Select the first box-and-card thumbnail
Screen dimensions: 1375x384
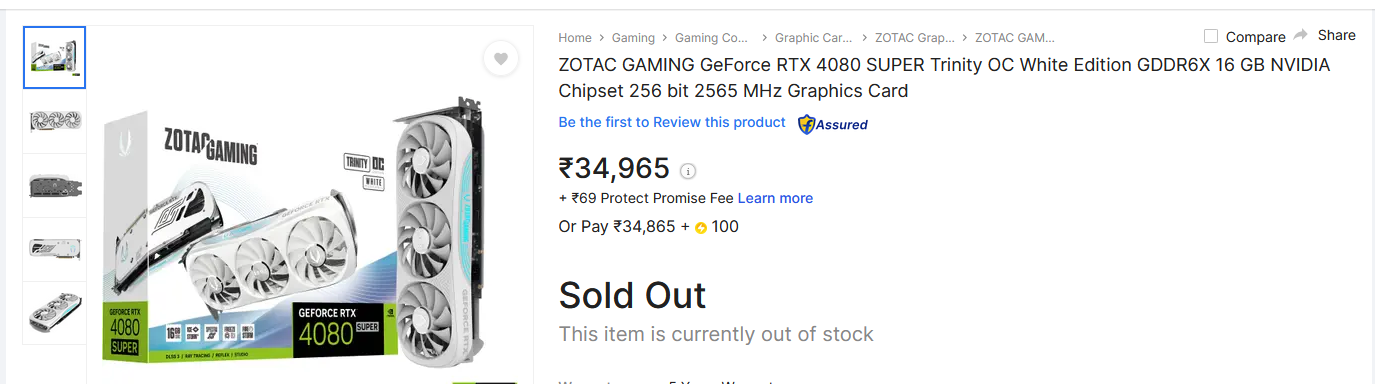(55, 58)
